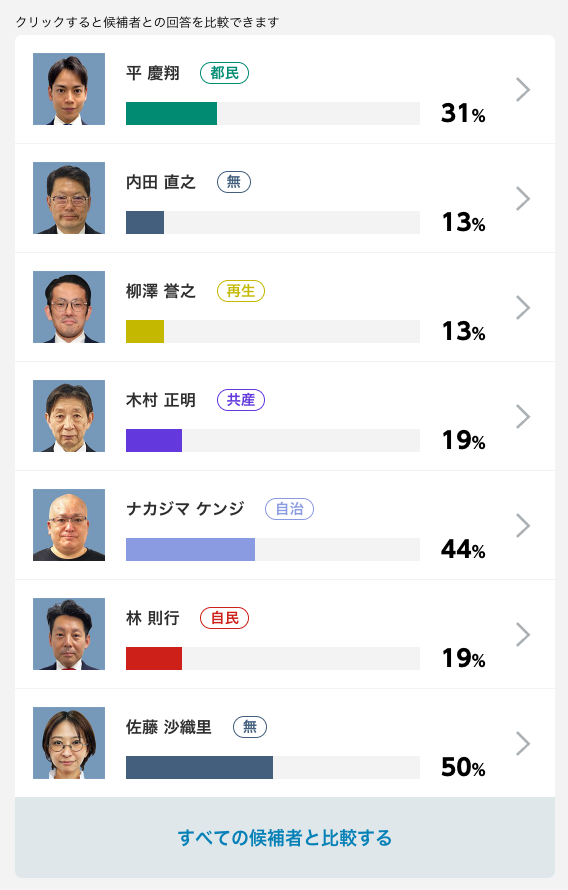
Task: Select the 自民 party tag
Action: click(225, 618)
